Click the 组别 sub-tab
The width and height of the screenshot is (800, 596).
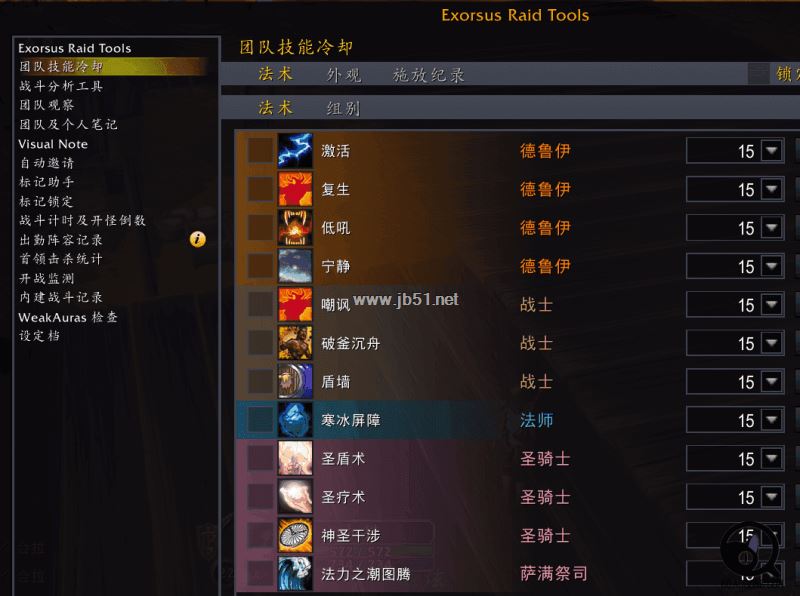(343, 108)
